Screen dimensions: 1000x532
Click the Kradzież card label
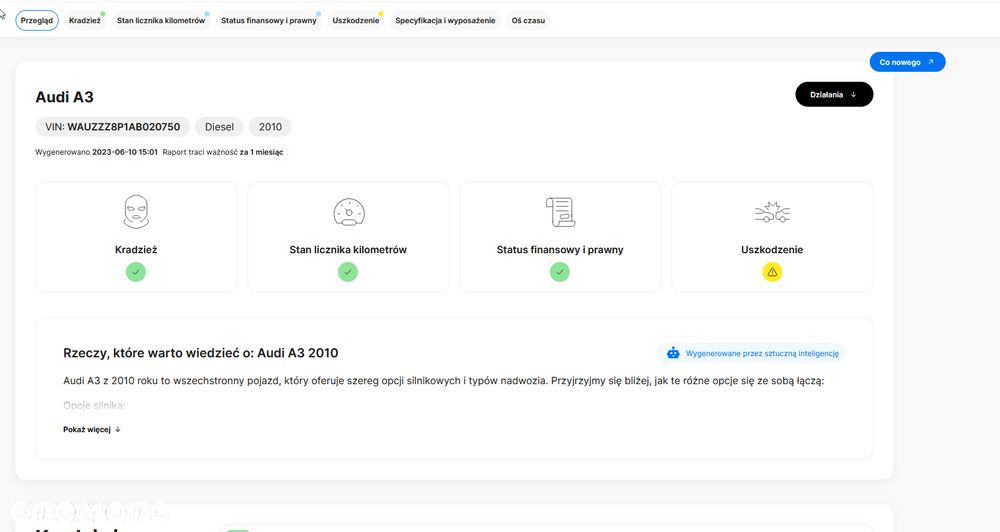click(x=136, y=249)
